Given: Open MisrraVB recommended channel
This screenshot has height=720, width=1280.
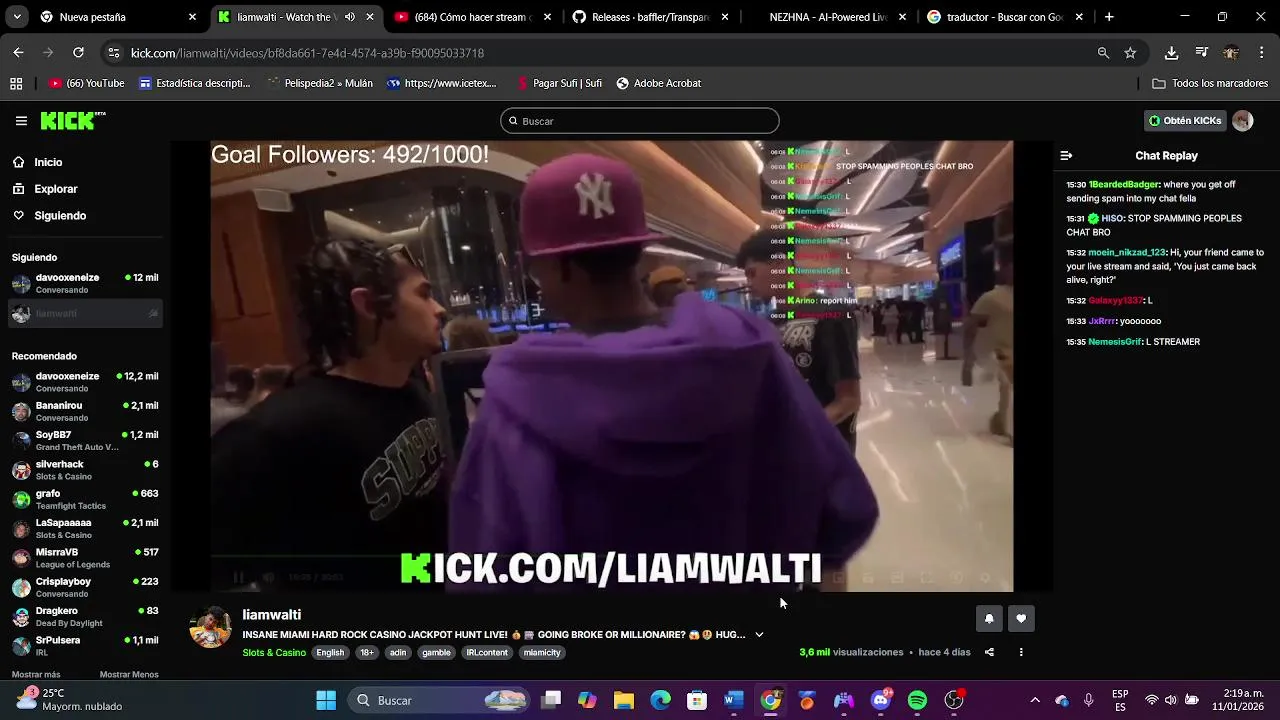Looking at the screenshot, I should click(x=86, y=558).
